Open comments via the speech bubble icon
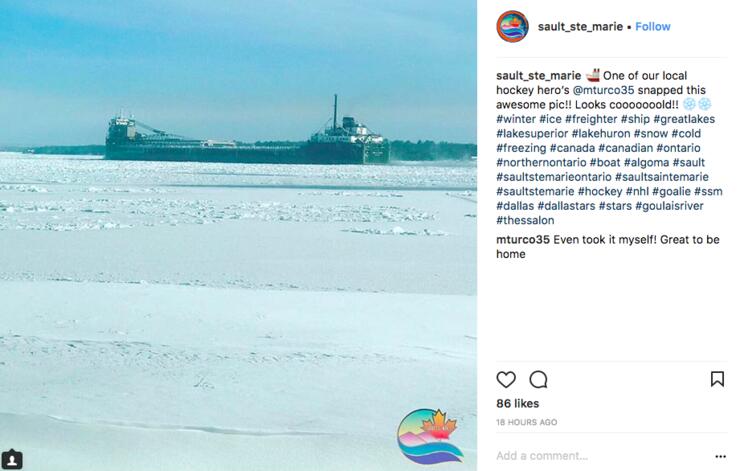 coord(538,379)
